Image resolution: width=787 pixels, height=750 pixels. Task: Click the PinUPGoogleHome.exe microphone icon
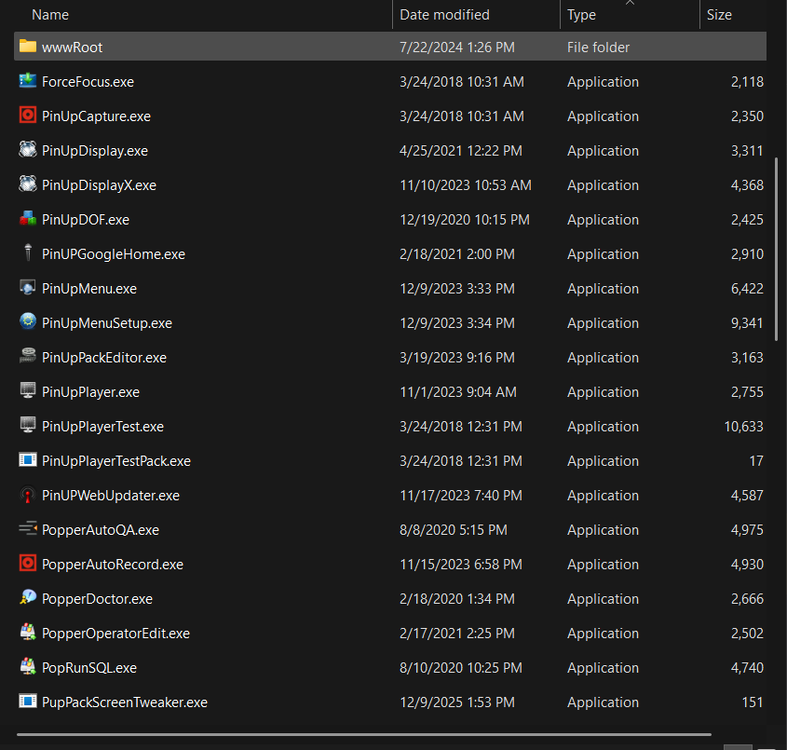pos(28,253)
